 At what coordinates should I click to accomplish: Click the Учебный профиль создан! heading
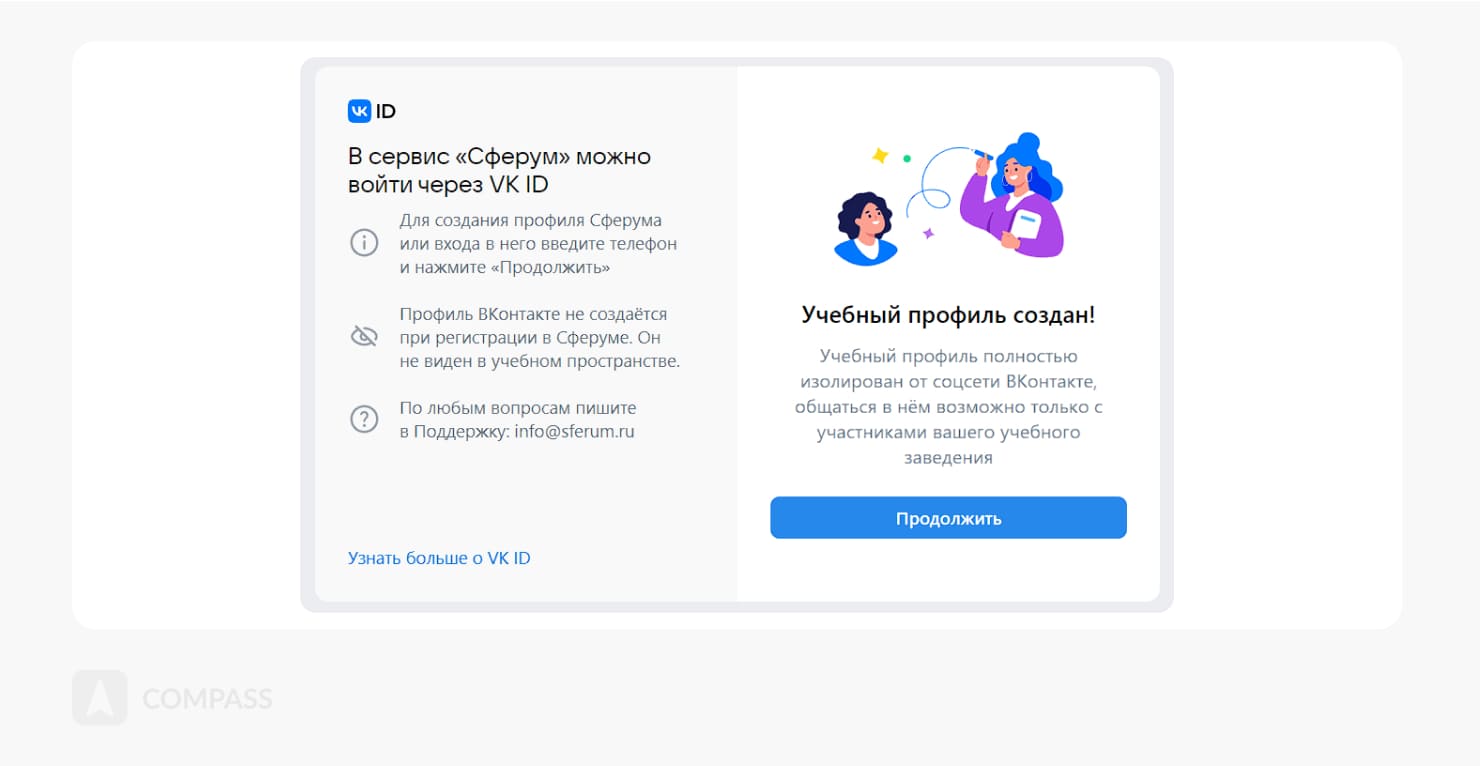coord(948,315)
